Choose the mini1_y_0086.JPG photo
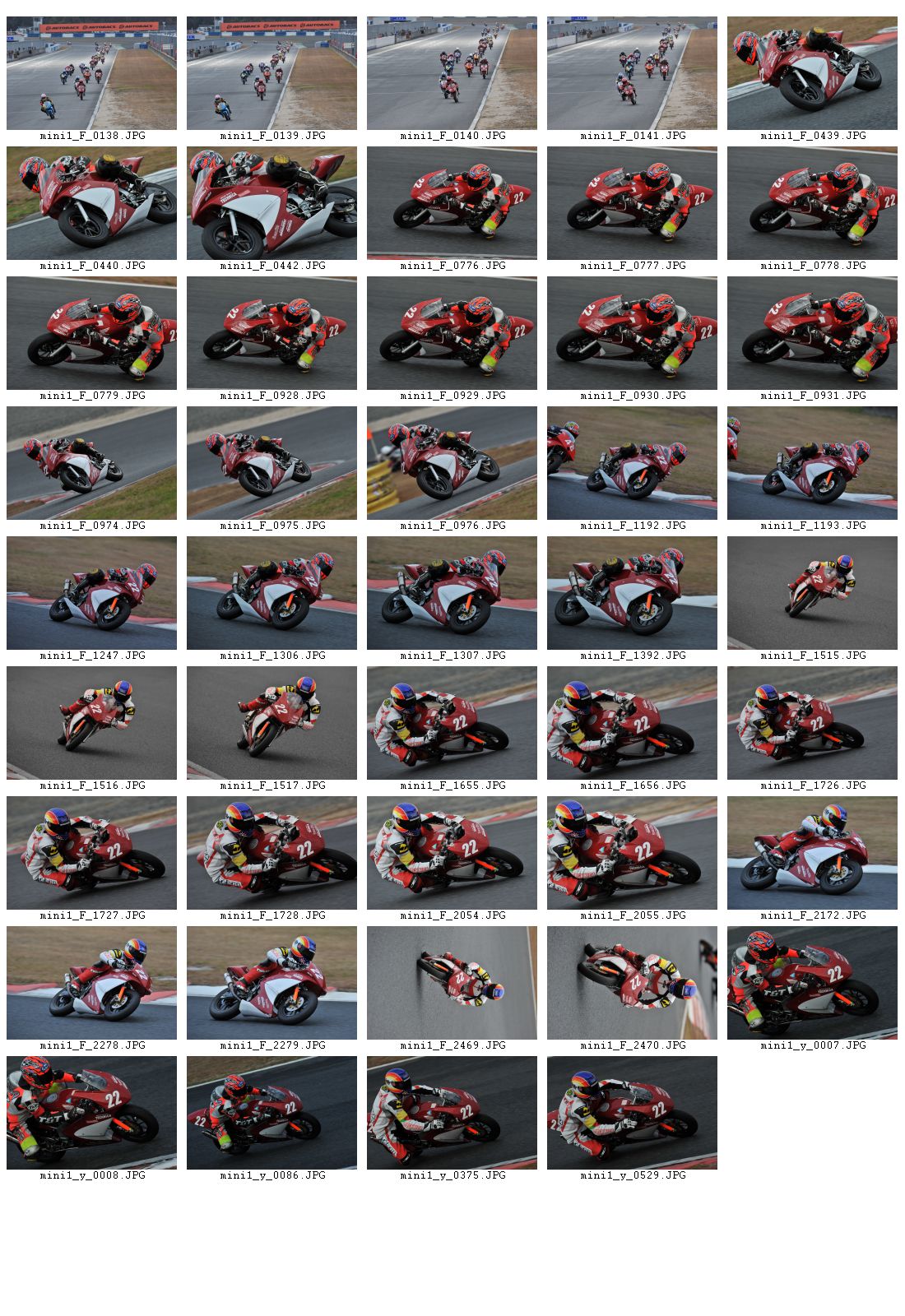Screen dimensions: 905x1316 (x=271, y=1113)
